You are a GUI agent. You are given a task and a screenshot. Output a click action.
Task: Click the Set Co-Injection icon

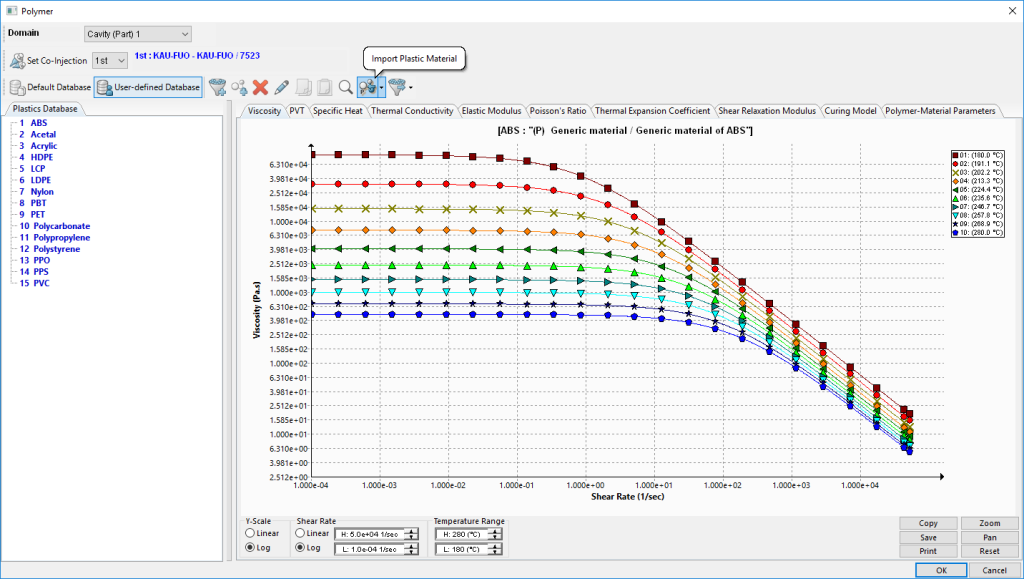[x=17, y=60]
